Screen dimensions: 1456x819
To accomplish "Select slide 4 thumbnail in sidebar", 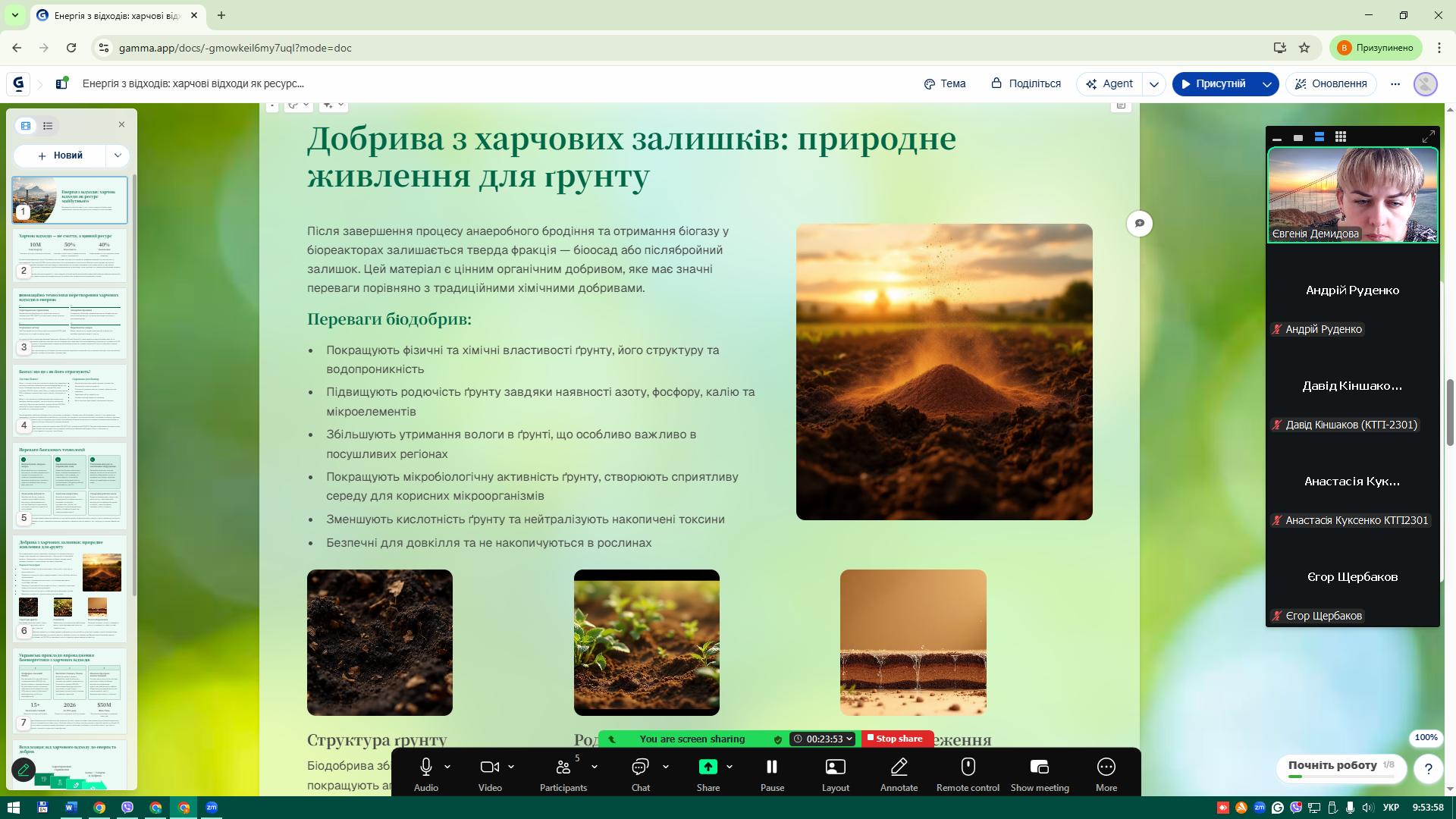I will 70,400.
